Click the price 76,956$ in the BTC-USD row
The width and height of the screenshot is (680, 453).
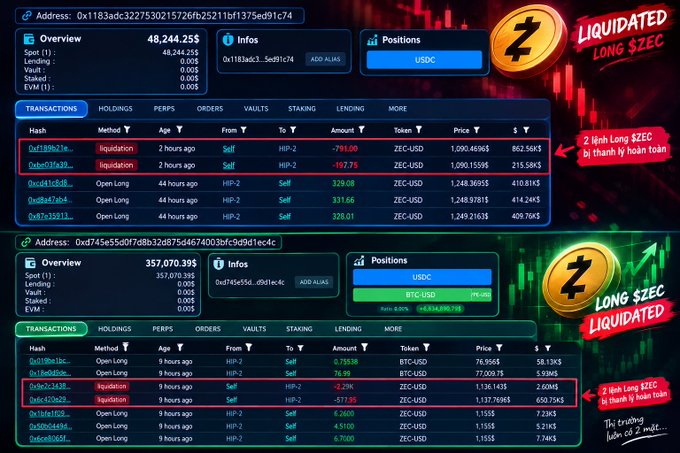[x=488, y=362]
